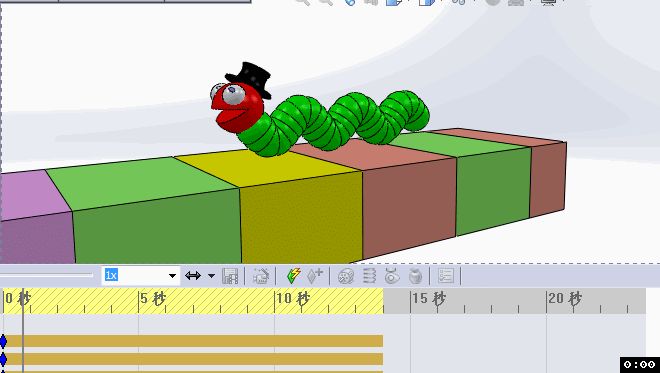Jump to the 20 秒 timeline mark
The height and width of the screenshot is (373, 660).
pyautogui.click(x=565, y=298)
